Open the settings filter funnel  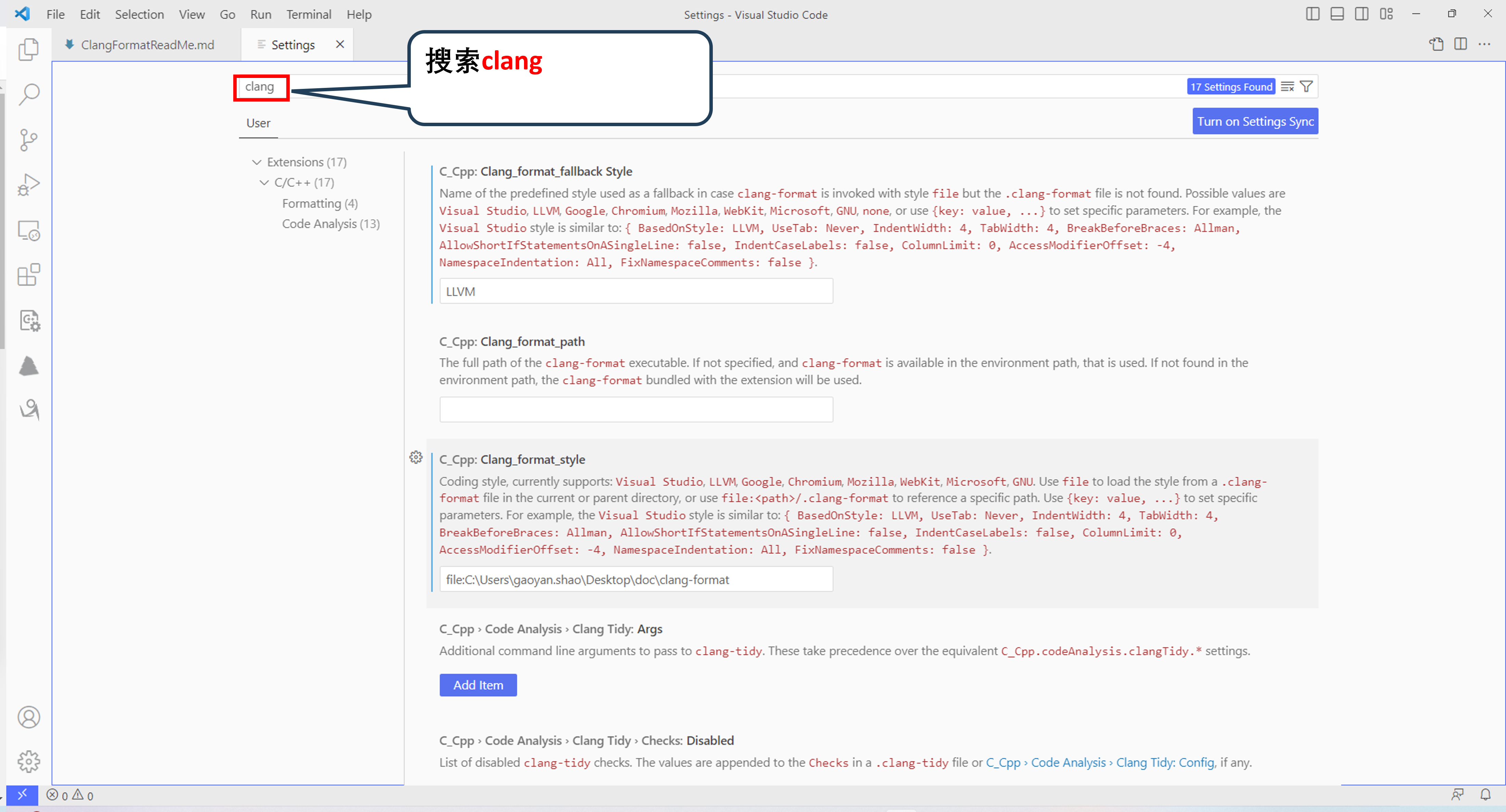pyautogui.click(x=1306, y=86)
